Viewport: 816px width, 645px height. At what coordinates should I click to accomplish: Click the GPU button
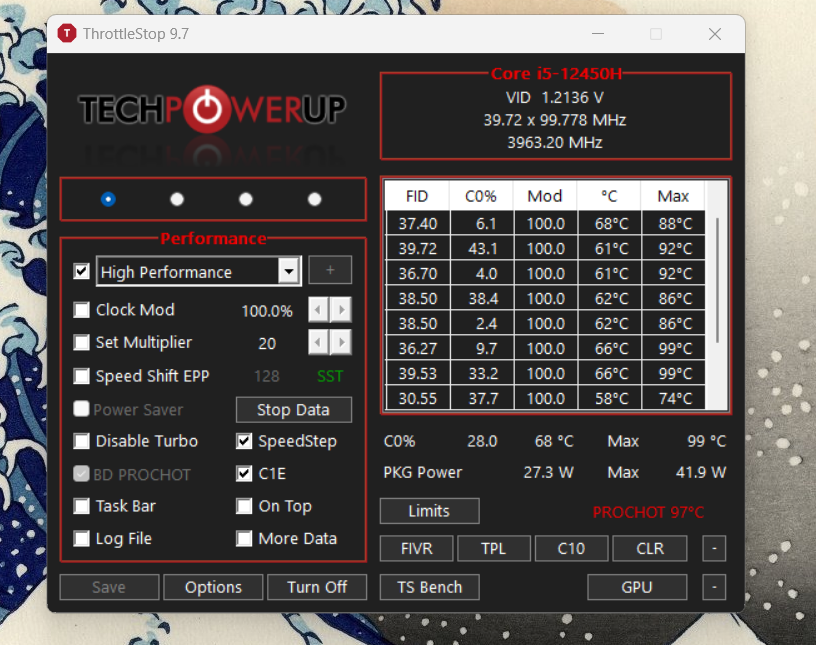point(637,587)
